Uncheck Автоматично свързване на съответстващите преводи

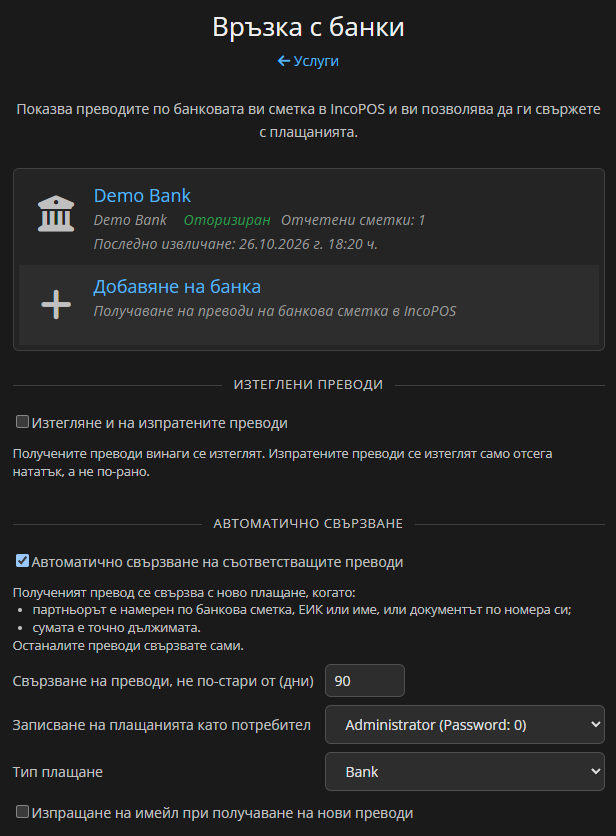tap(22, 561)
